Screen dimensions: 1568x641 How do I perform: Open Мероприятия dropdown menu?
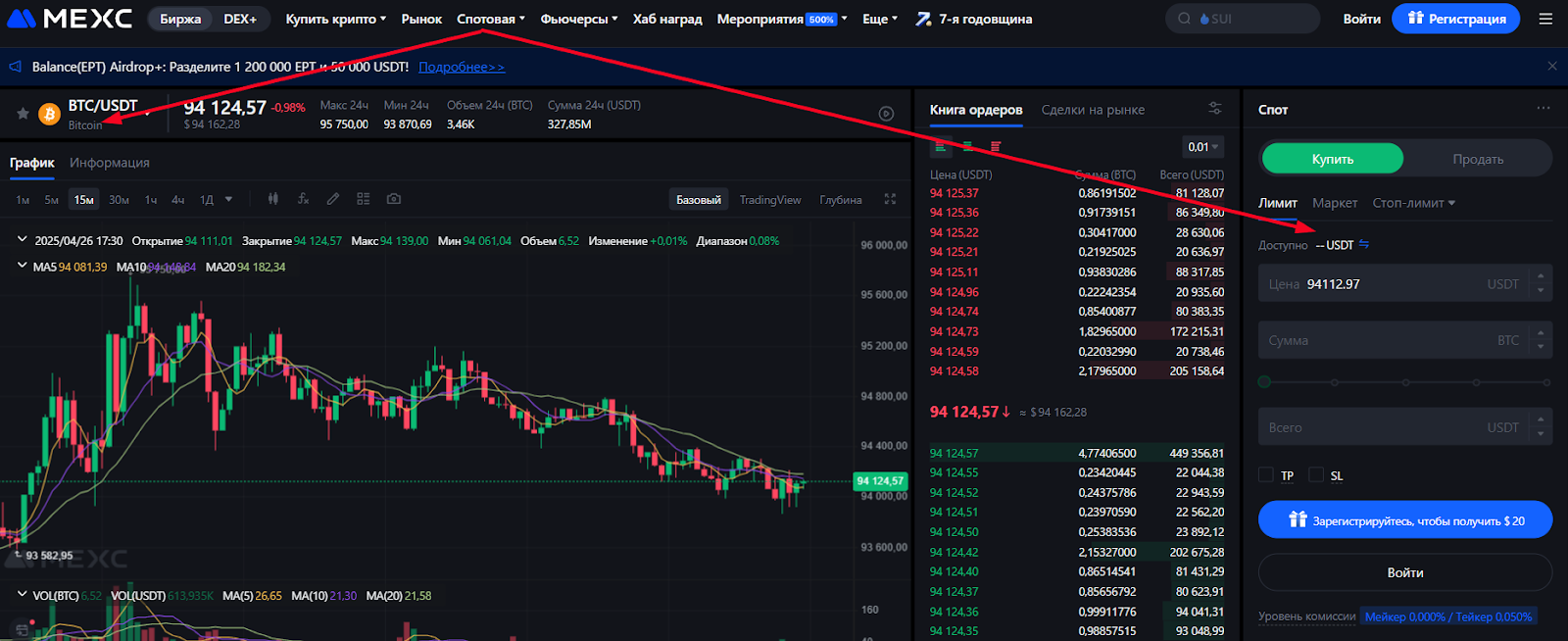pyautogui.click(x=782, y=19)
